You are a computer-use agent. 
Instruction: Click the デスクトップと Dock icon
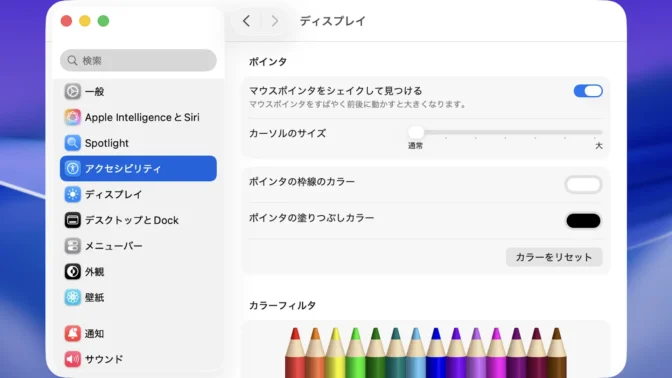(72, 220)
